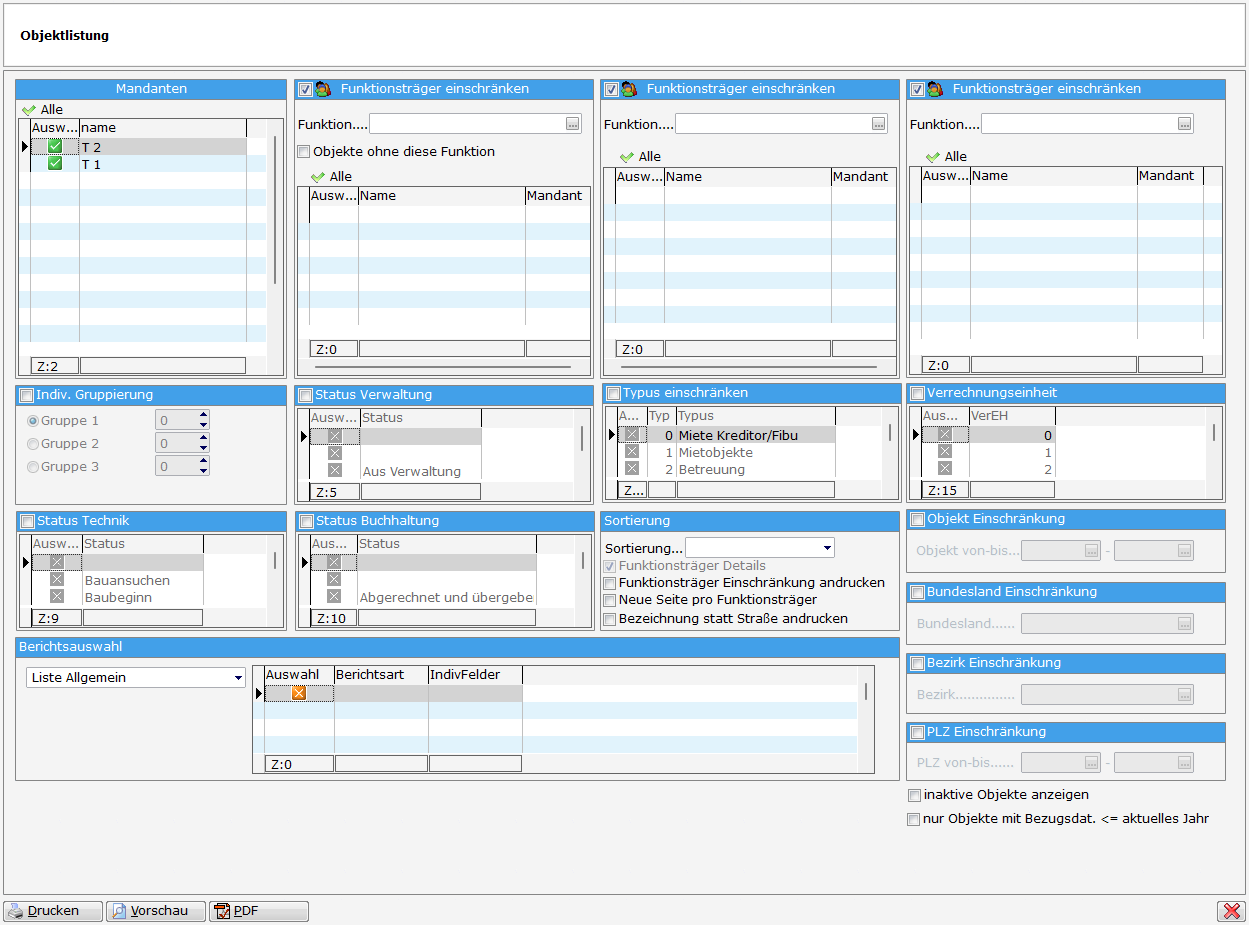Check Objekte ohne diese Funktion
Screen dimensions: 1249x925
(x=304, y=152)
